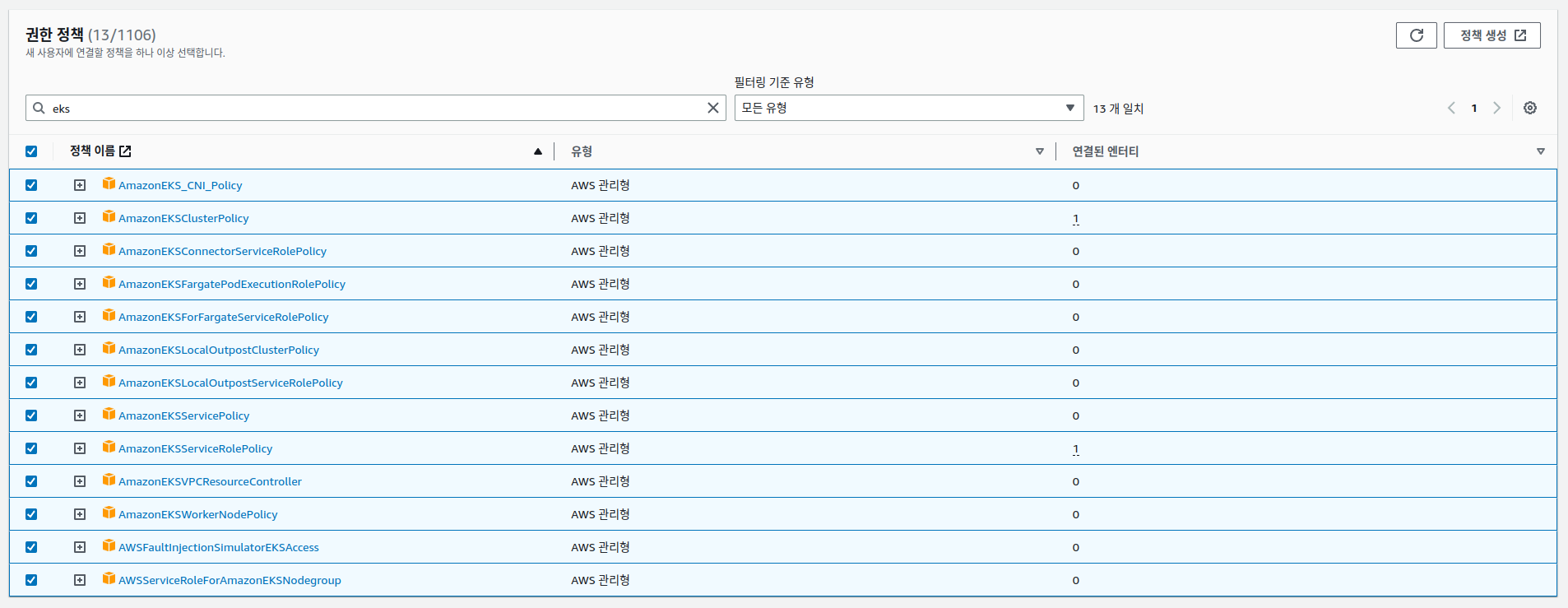This screenshot has width=1568, height=608.
Task: Click policy box icon for AmazonEKSConnectorServiceRolePolicy
Action: click(x=109, y=249)
